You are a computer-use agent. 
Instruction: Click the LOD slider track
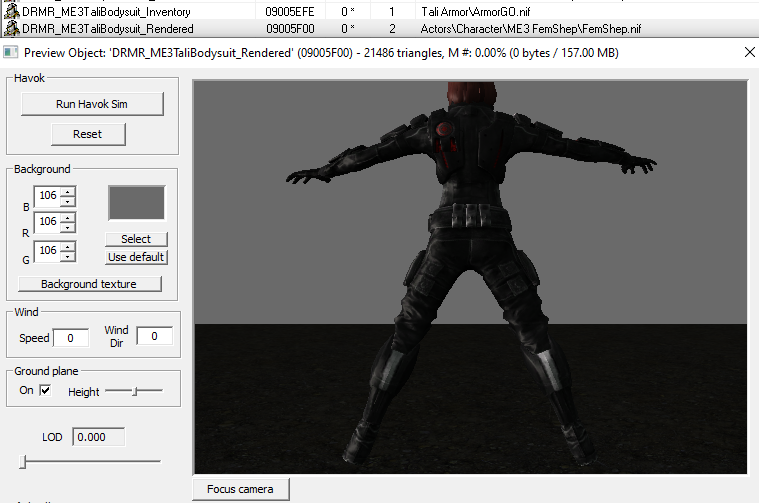(90, 461)
